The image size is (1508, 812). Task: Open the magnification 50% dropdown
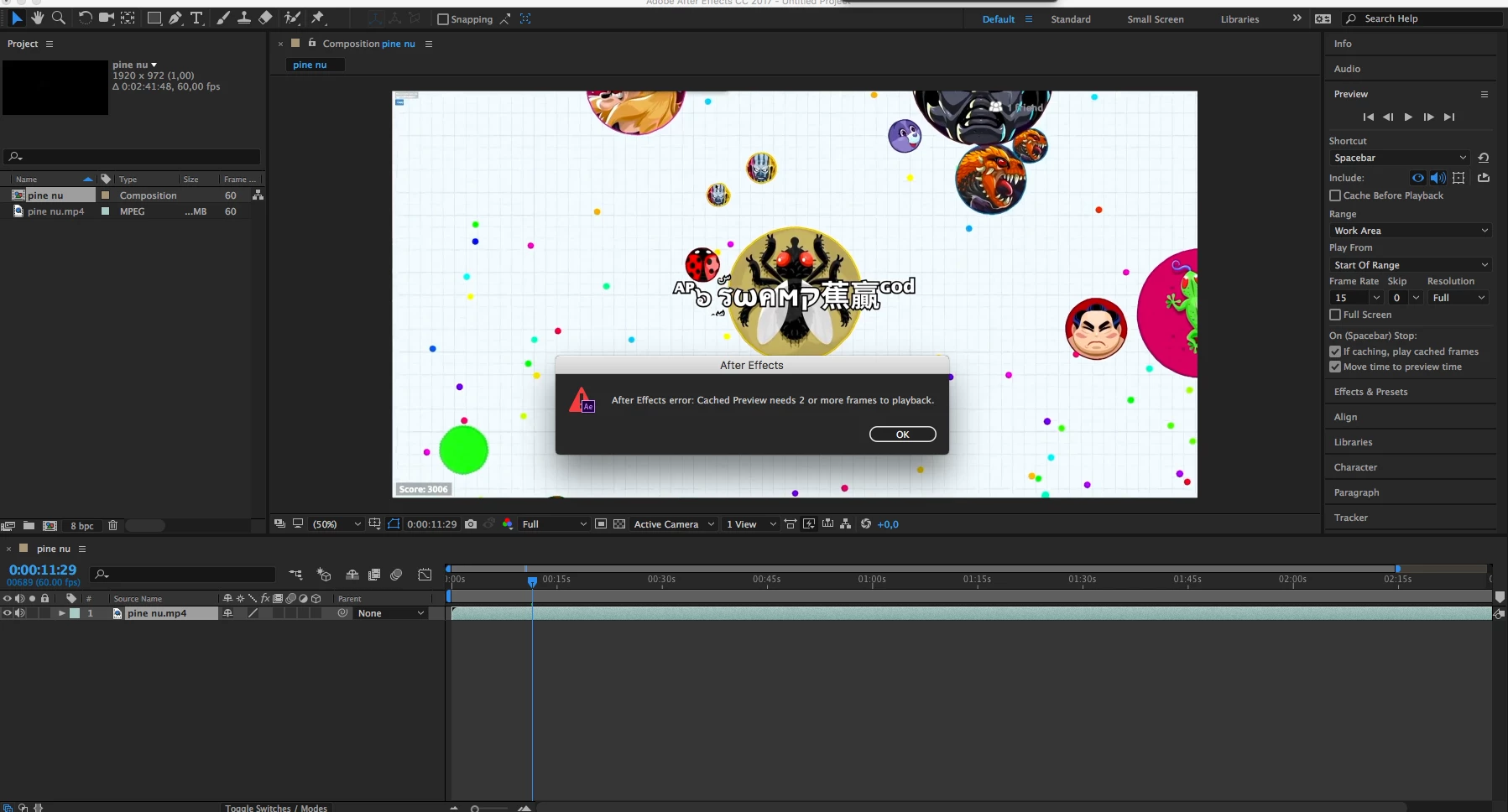pos(337,524)
